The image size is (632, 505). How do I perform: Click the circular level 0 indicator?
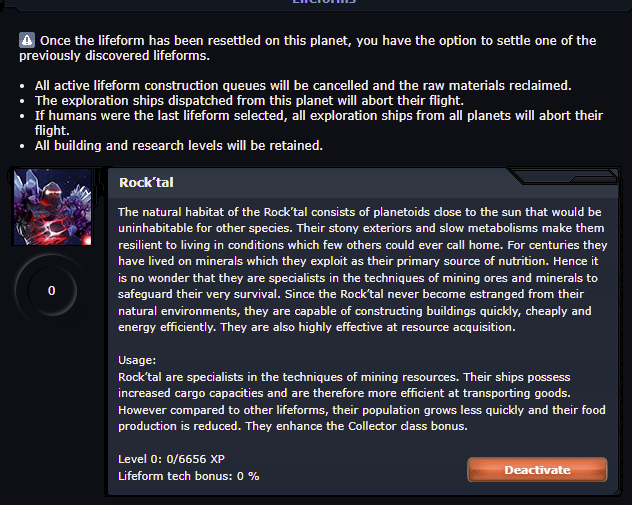[52, 290]
